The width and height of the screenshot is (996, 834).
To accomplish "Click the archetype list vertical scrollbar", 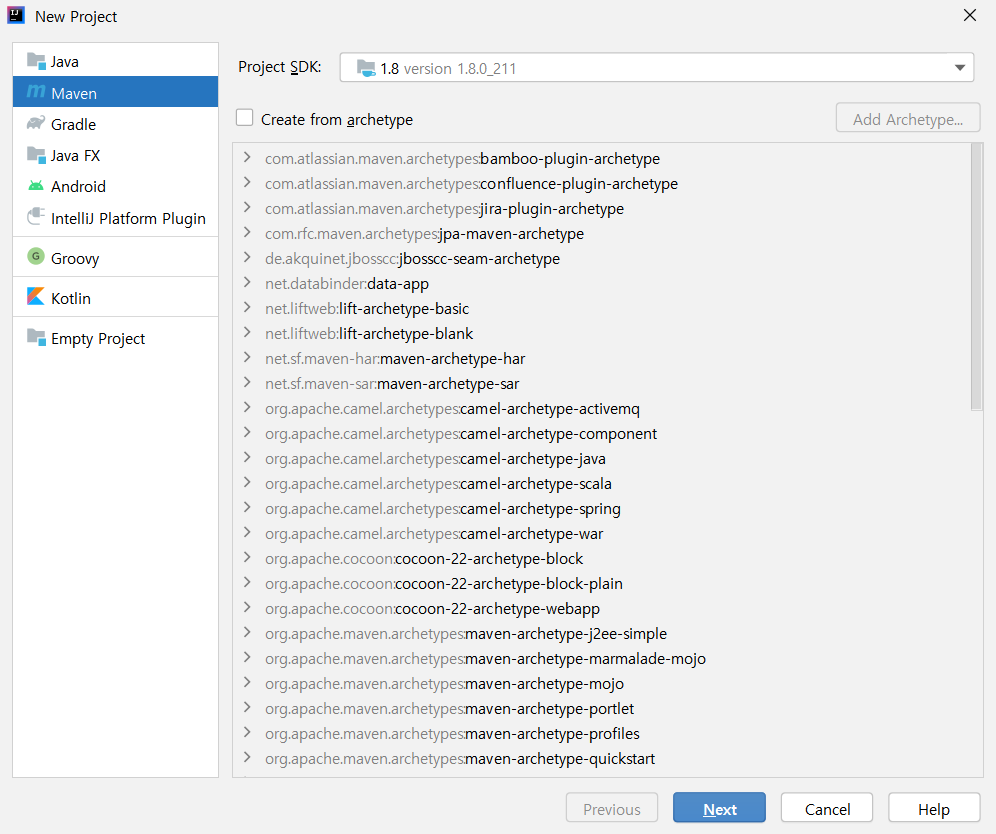I will [976, 277].
